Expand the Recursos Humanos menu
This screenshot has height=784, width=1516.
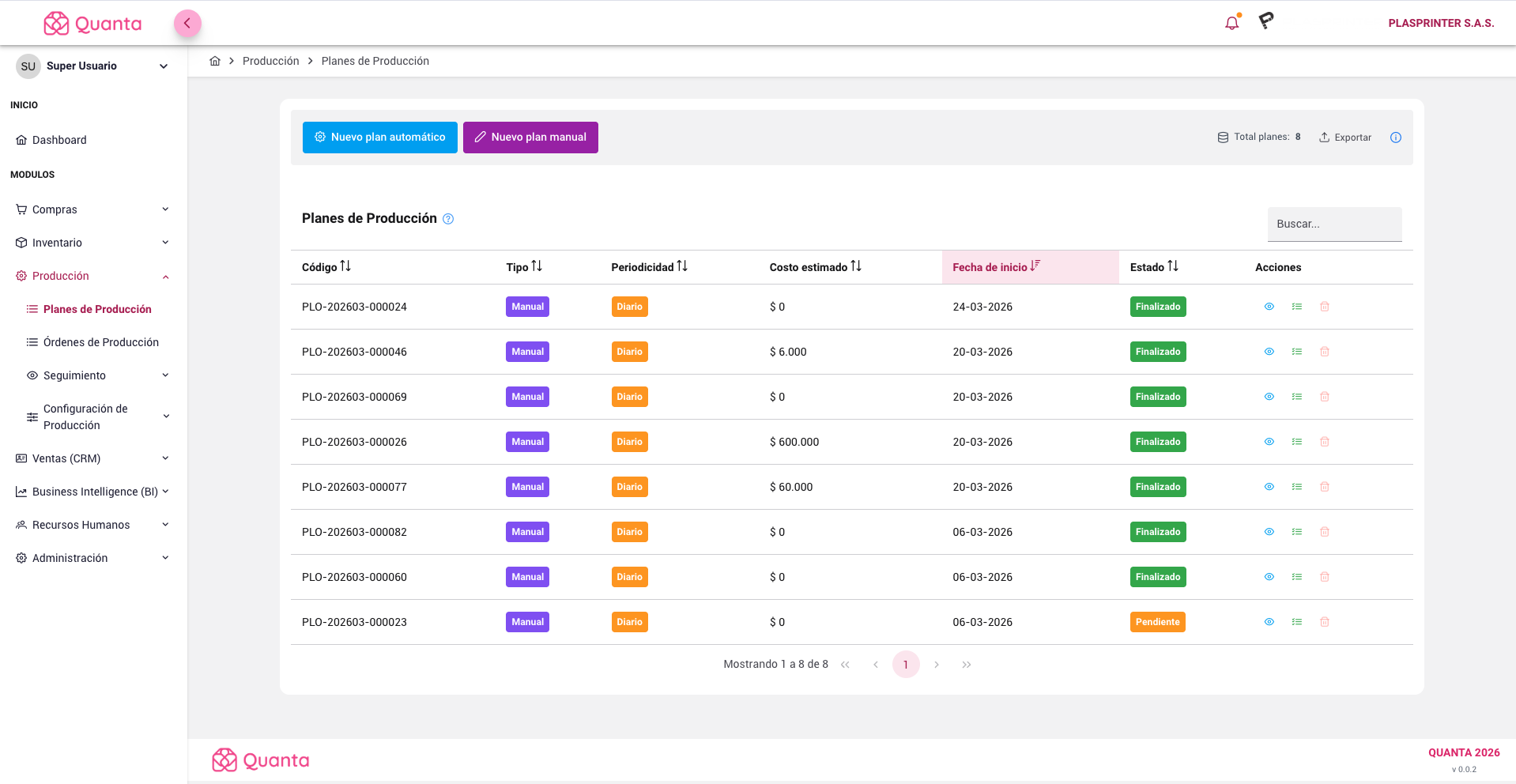coord(91,525)
